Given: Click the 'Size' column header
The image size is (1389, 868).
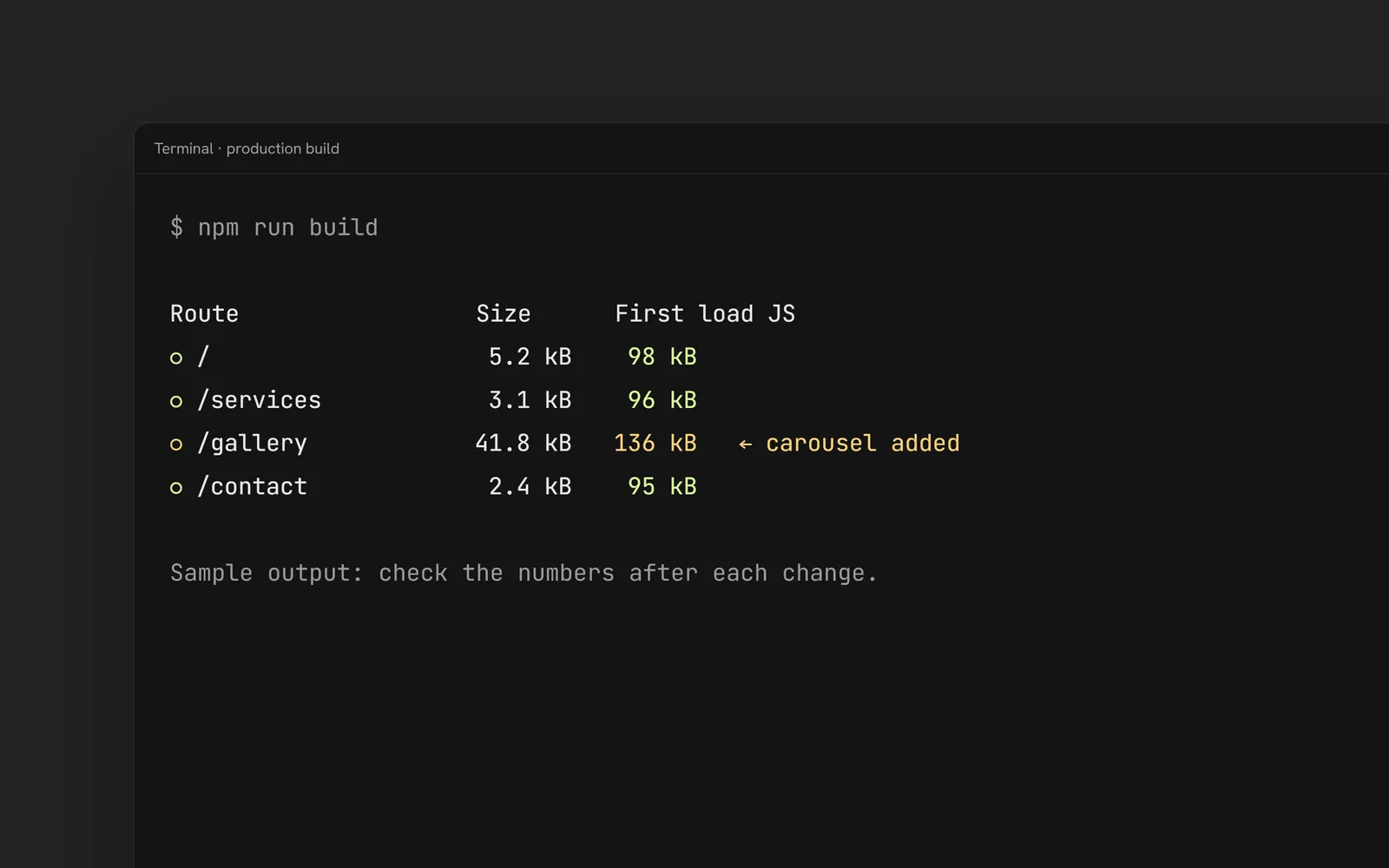Looking at the screenshot, I should coord(504,313).
